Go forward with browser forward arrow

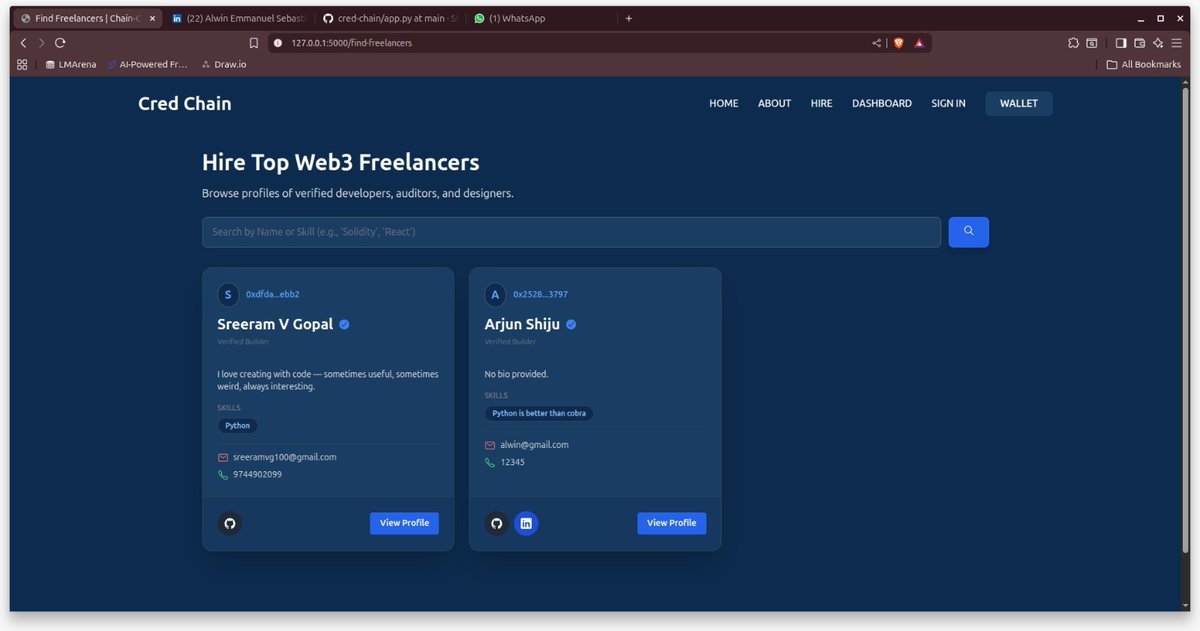pyautogui.click(x=41, y=43)
